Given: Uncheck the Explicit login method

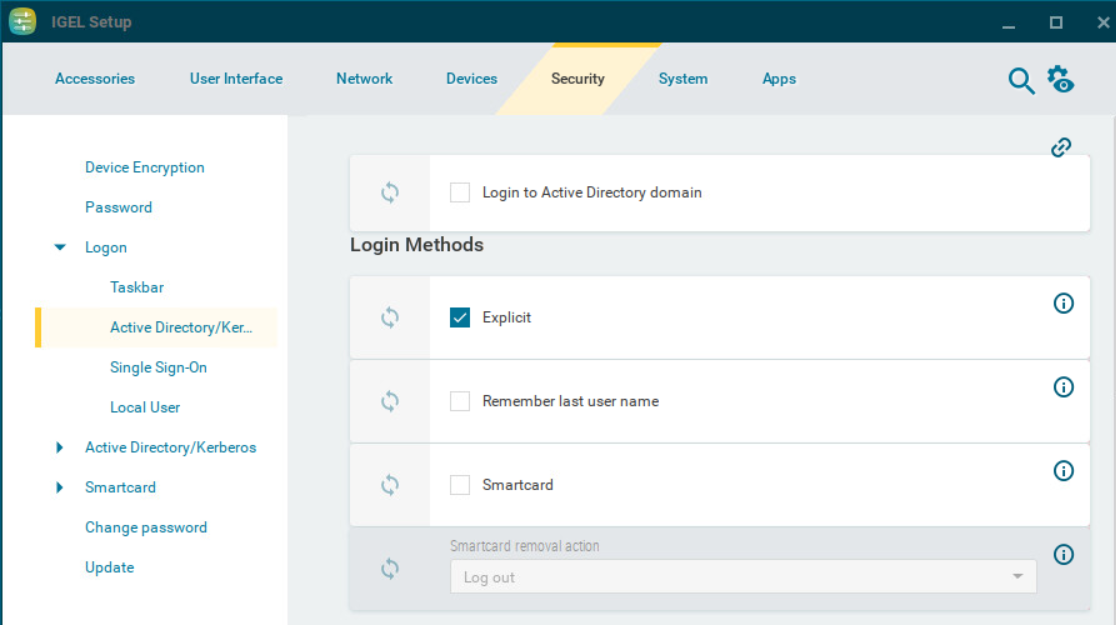Looking at the screenshot, I should coord(460,318).
